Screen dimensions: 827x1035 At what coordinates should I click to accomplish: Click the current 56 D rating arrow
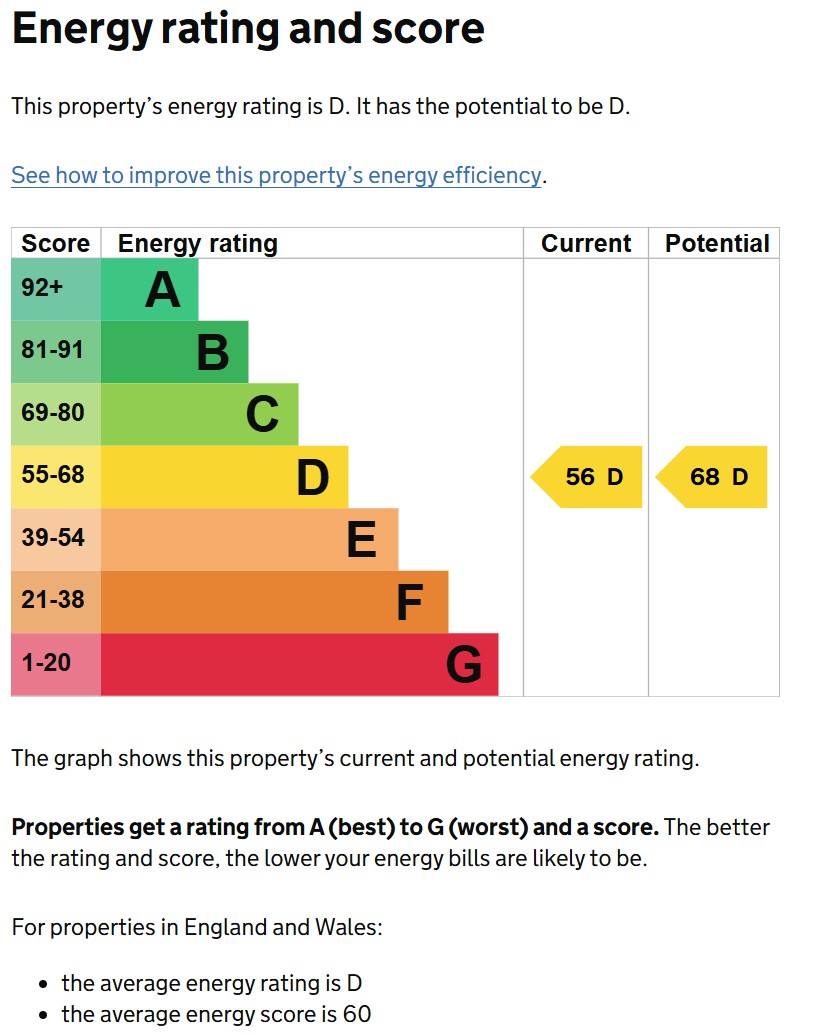(x=586, y=477)
